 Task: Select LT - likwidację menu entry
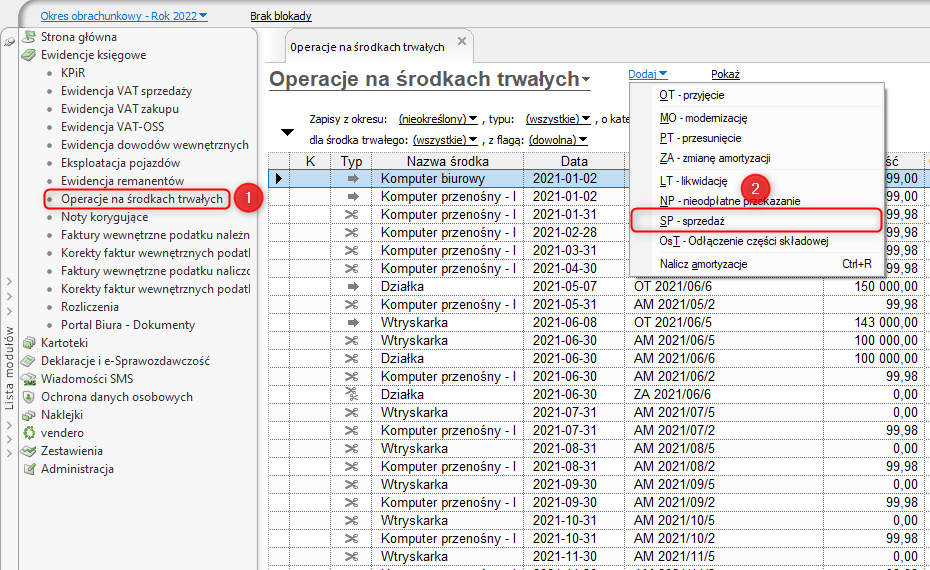[x=693, y=181]
